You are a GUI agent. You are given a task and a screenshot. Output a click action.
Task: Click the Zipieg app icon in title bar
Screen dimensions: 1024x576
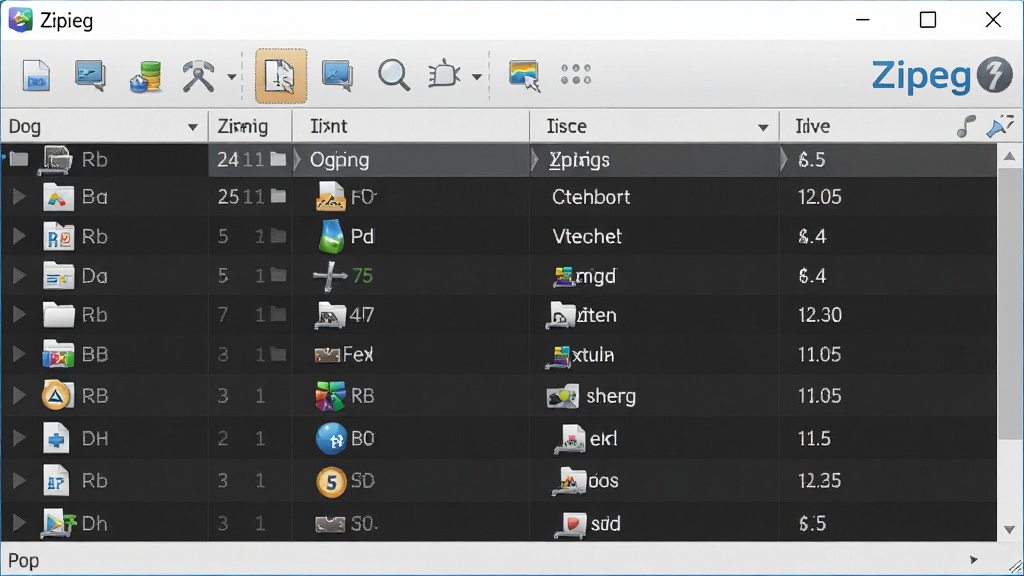pyautogui.click(x=21, y=20)
